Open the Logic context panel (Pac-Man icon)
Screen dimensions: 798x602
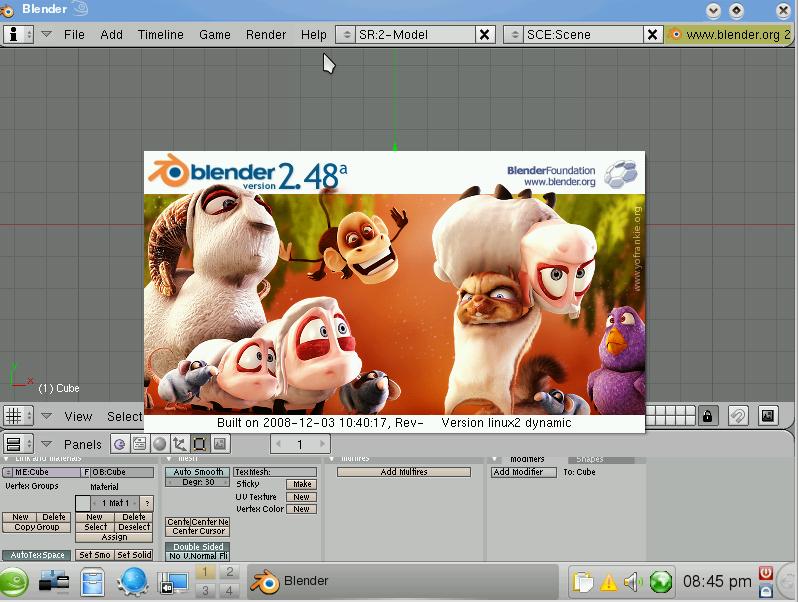pos(120,444)
